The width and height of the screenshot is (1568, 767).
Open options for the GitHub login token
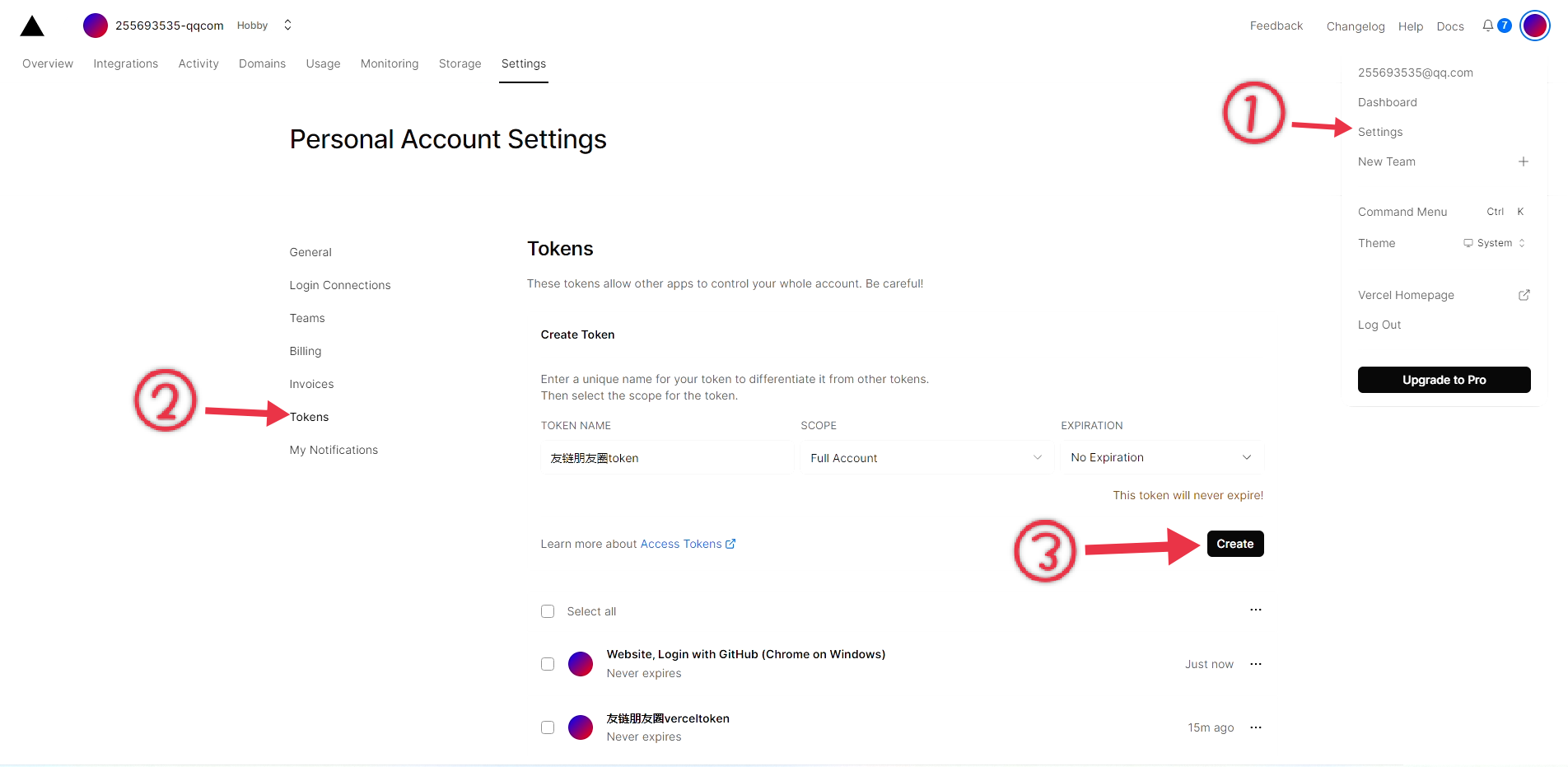pos(1256,664)
